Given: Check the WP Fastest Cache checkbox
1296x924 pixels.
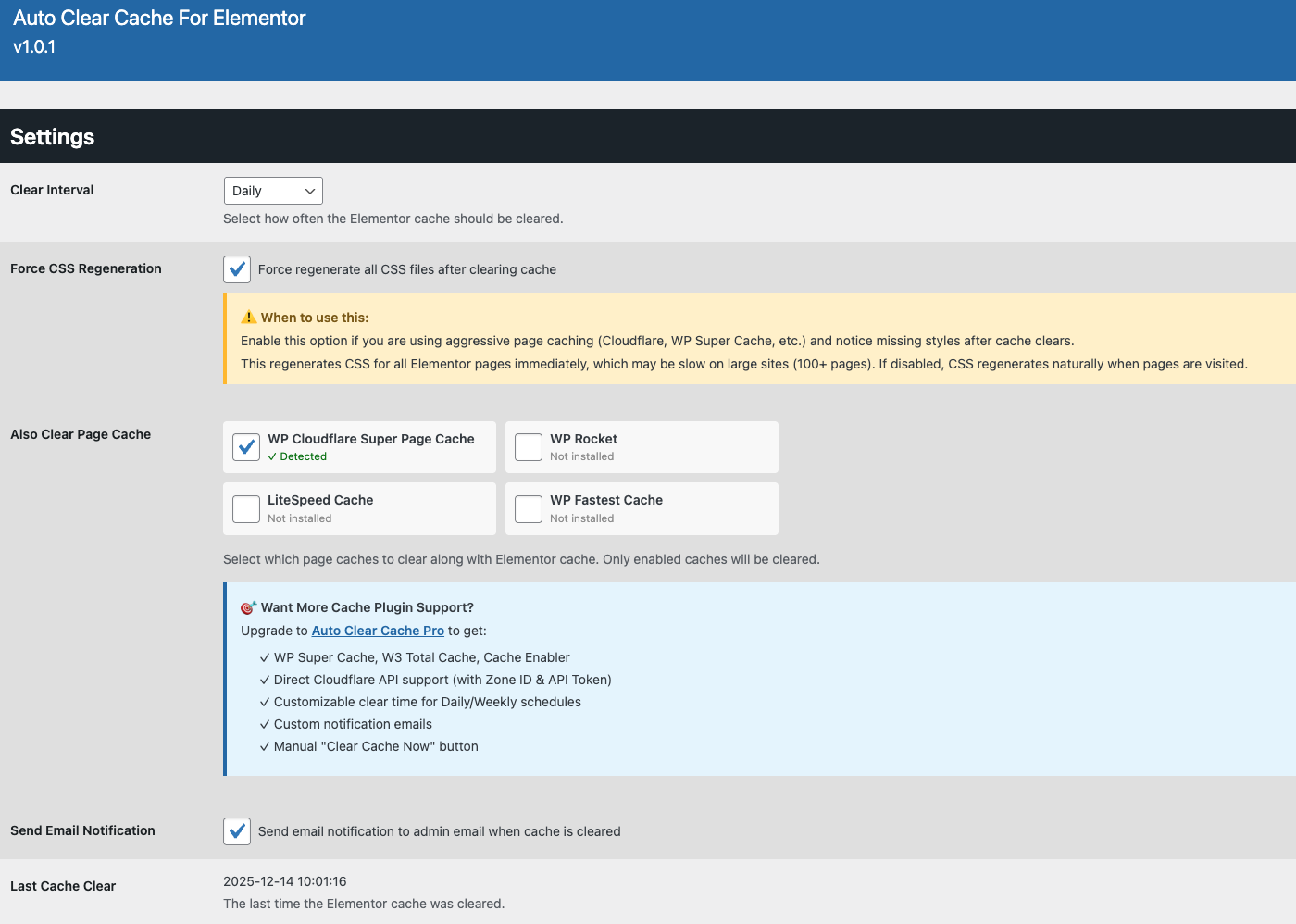Looking at the screenshot, I should 529,509.
